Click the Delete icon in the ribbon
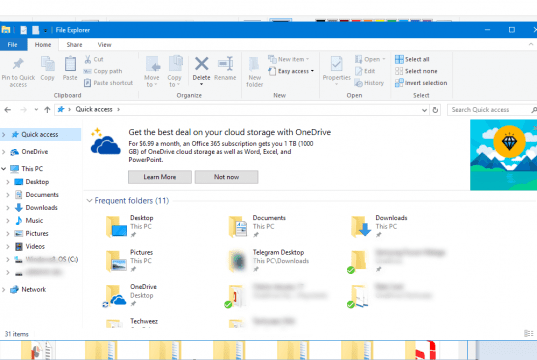The image size is (537, 360). pyautogui.click(x=201, y=64)
